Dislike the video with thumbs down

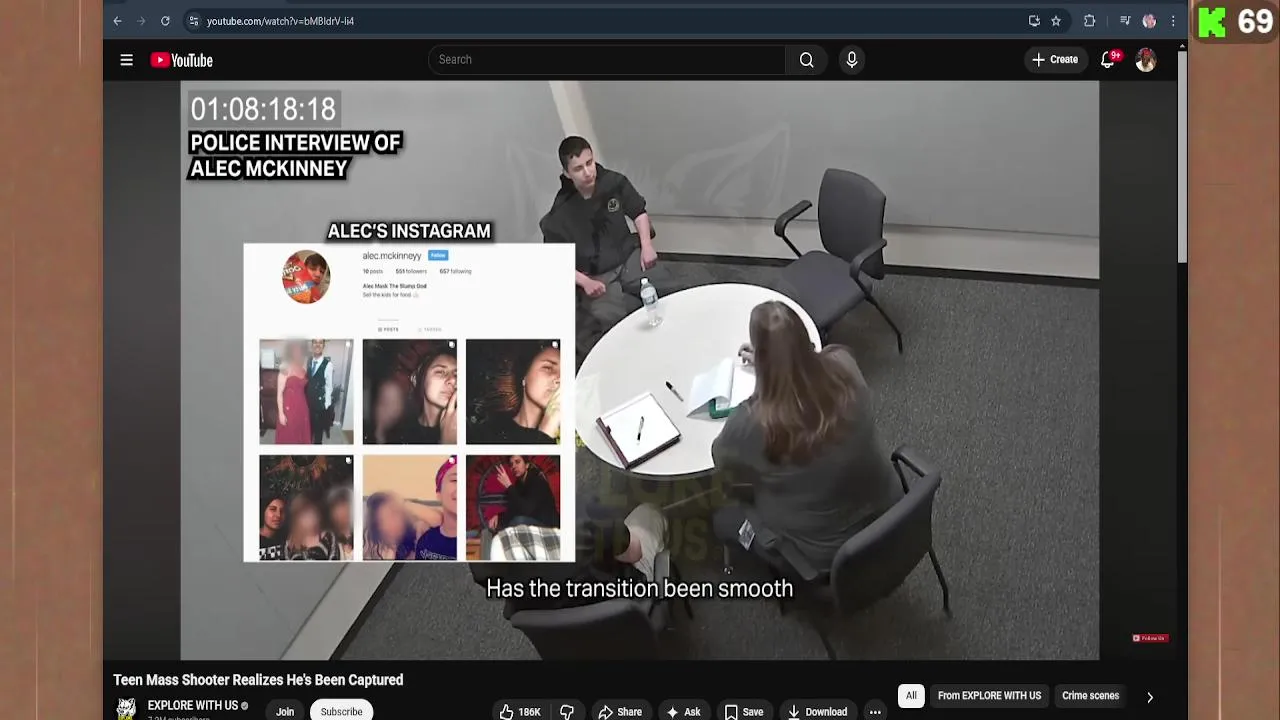click(x=567, y=711)
